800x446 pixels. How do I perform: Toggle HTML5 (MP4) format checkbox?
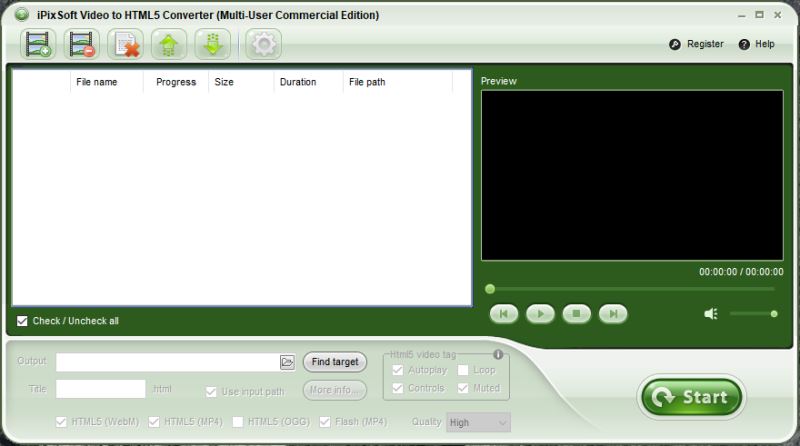154,422
